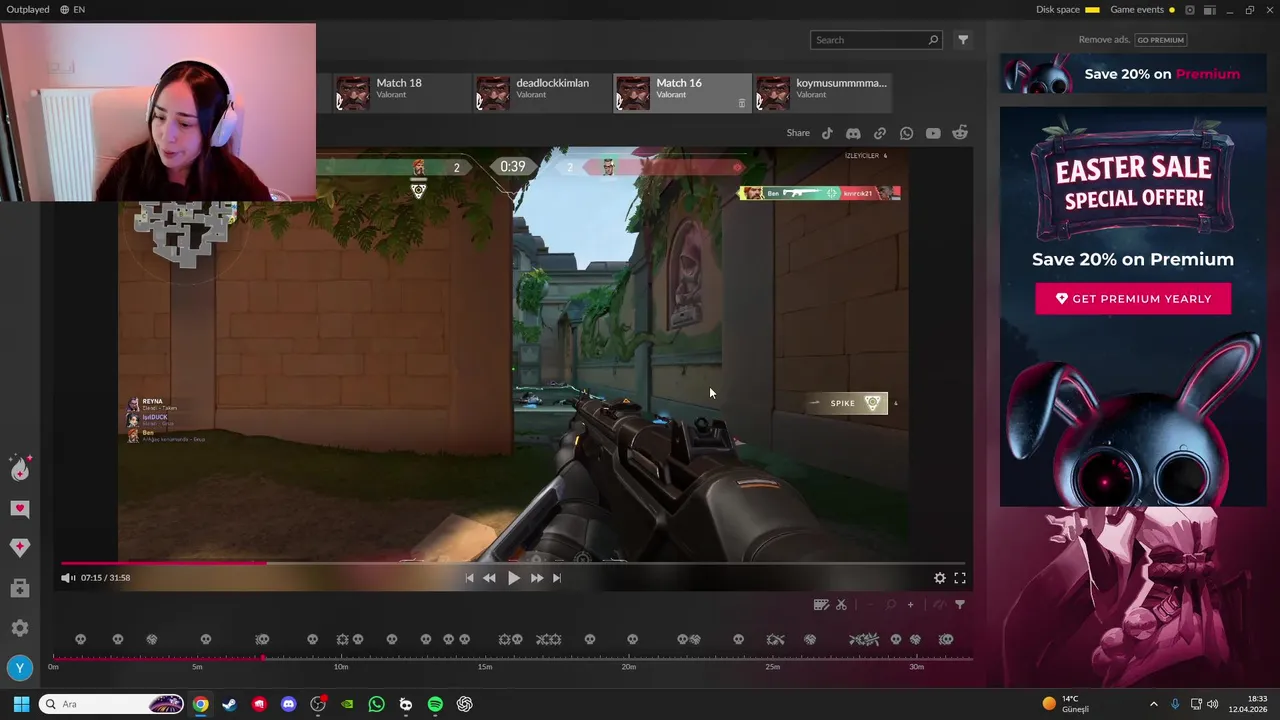Viewport: 1280px width, 720px height.
Task: Share the clip to WhatsApp
Action: (906, 133)
